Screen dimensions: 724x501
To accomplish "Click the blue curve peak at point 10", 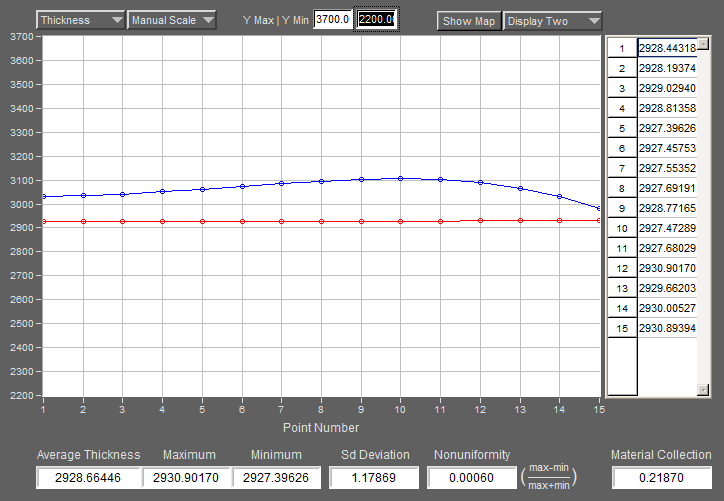I will point(400,178).
